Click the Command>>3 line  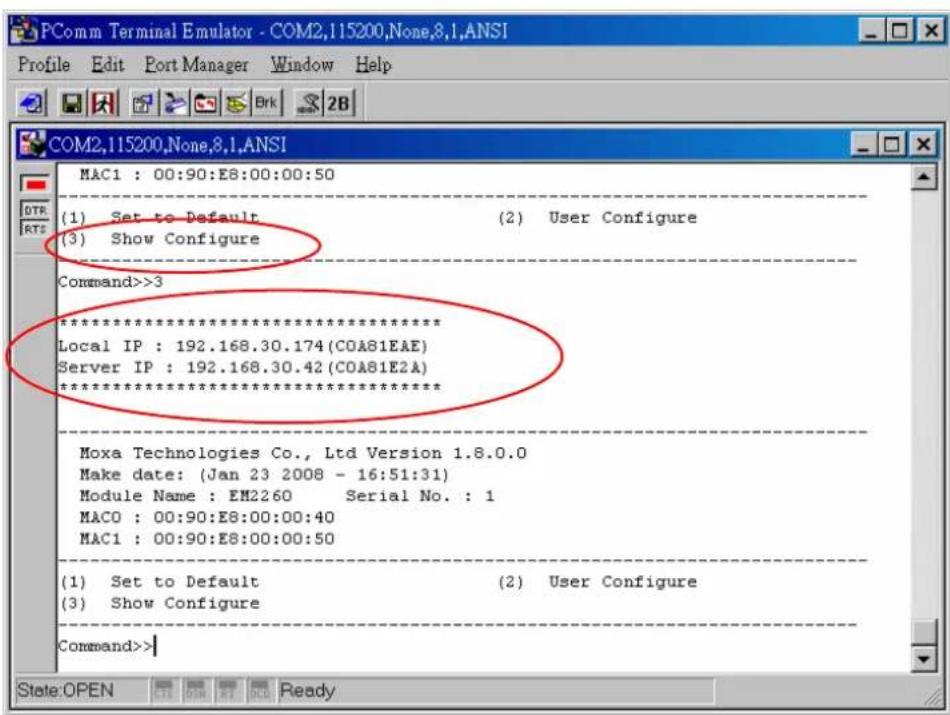[110, 282]
